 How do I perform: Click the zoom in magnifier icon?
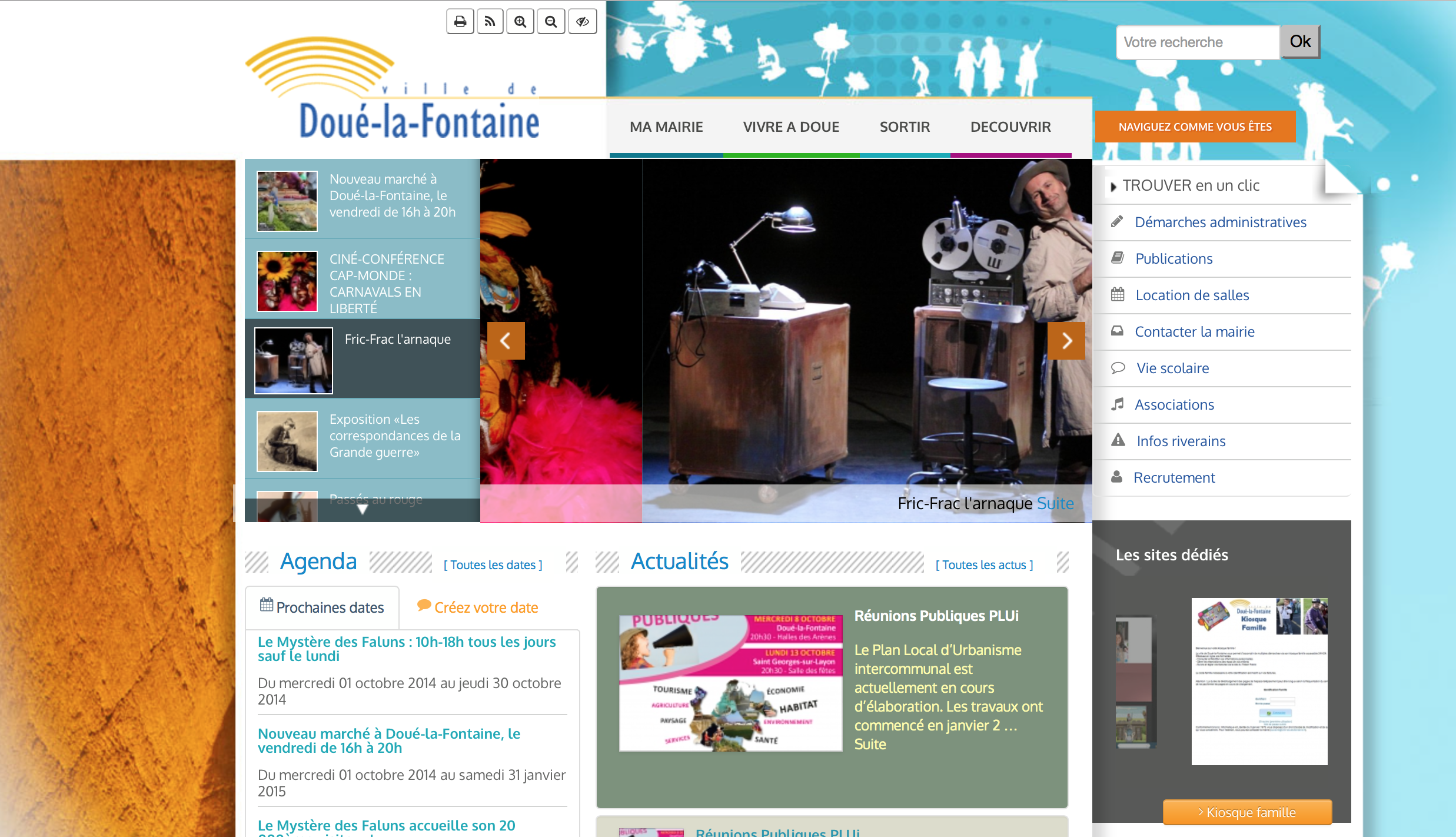[x=520, y=22]
